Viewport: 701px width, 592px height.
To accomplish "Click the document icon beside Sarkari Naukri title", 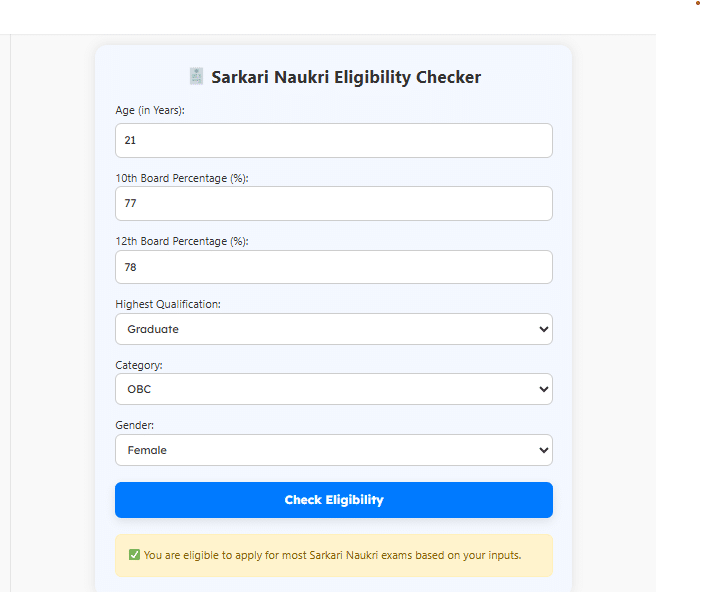I will [x=196, y=76].
